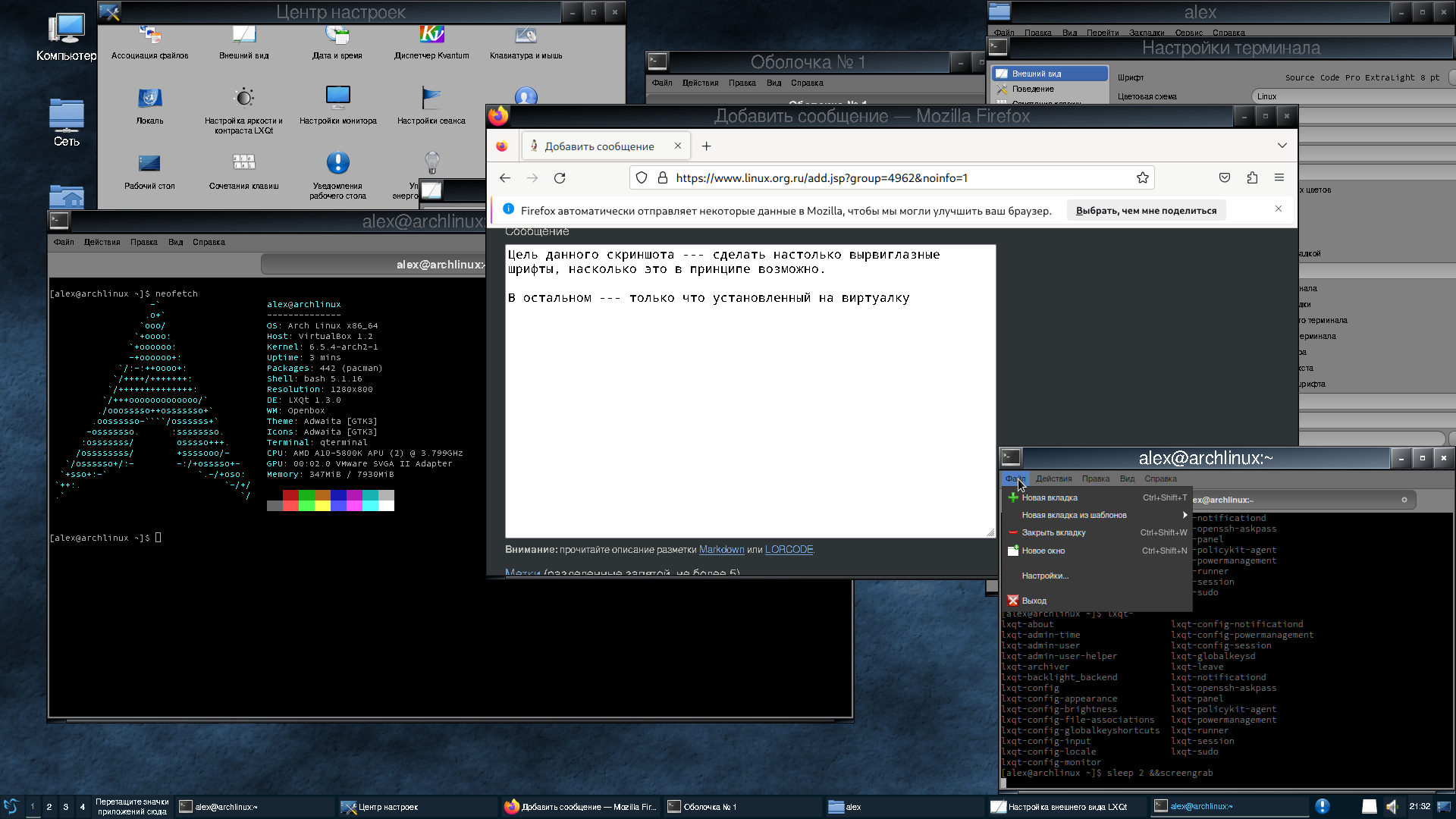Activate Оболочка № 1 taskbar button
The height and width of the screenshot is (819, 1456).
[742, 806]
